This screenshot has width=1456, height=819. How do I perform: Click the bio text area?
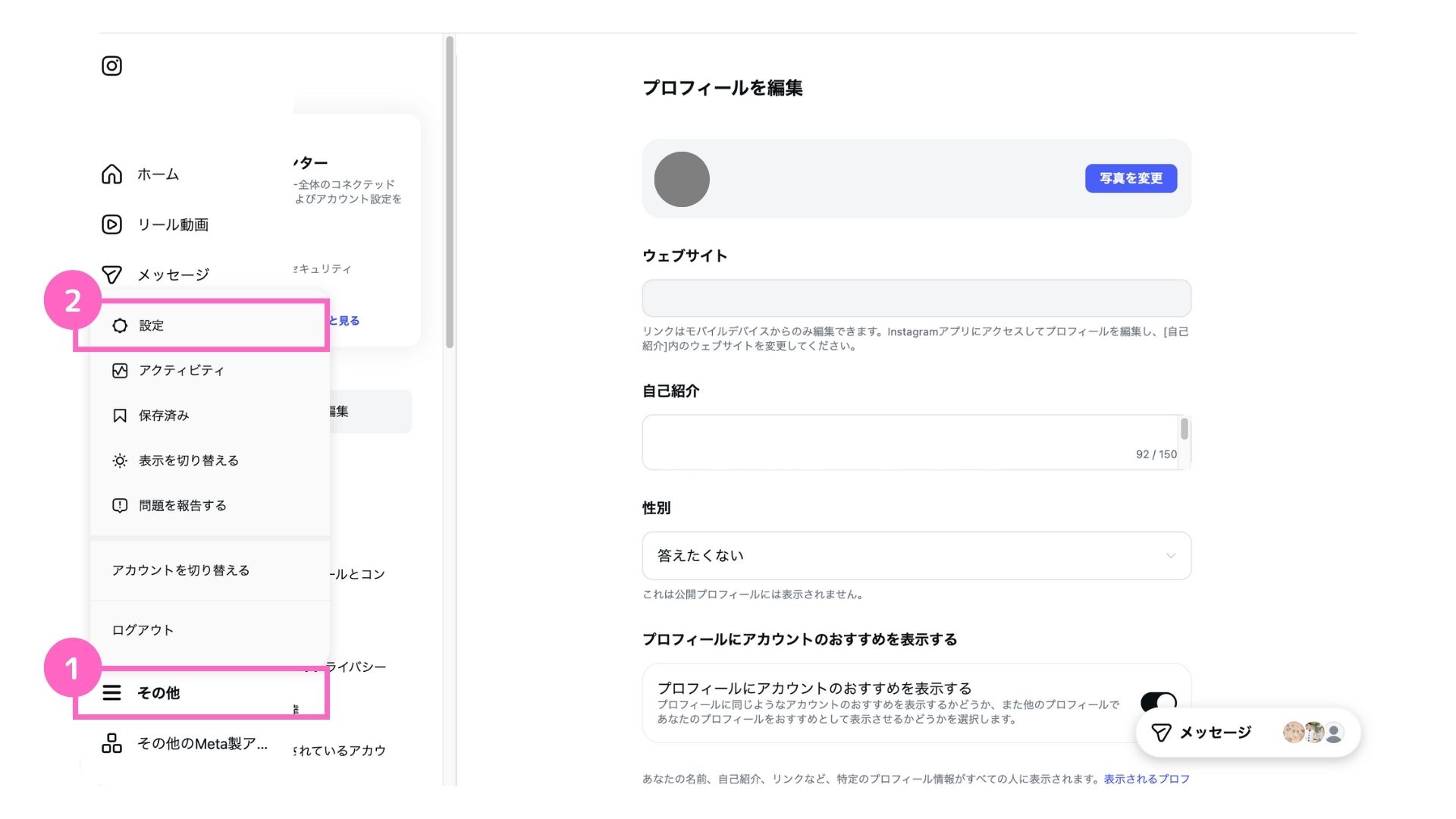(x=910, y=441)
